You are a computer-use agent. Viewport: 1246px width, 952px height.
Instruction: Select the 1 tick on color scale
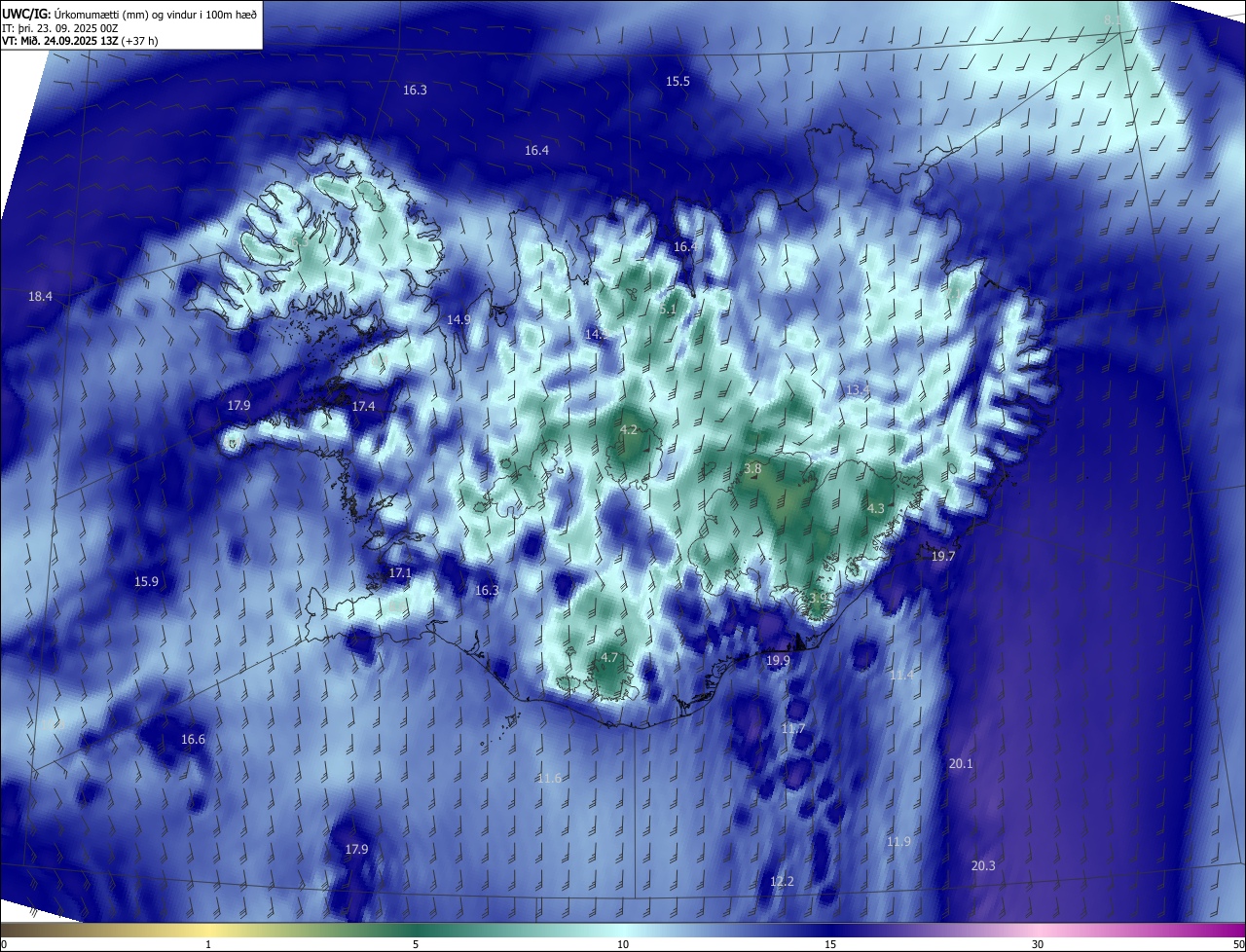click(208, 944)
